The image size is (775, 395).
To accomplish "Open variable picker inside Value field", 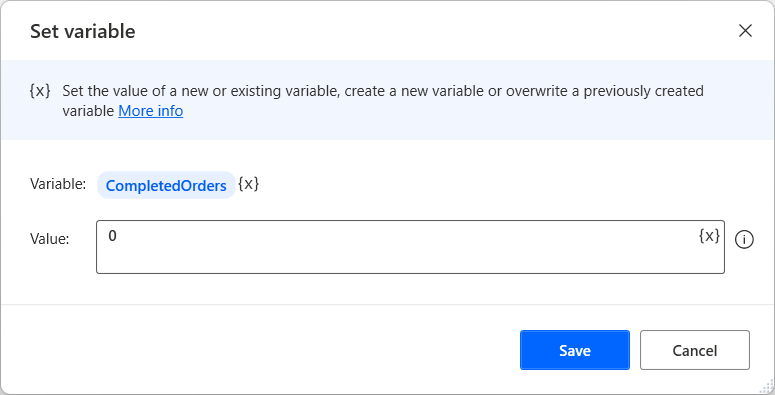I will [x=709, y=236].
